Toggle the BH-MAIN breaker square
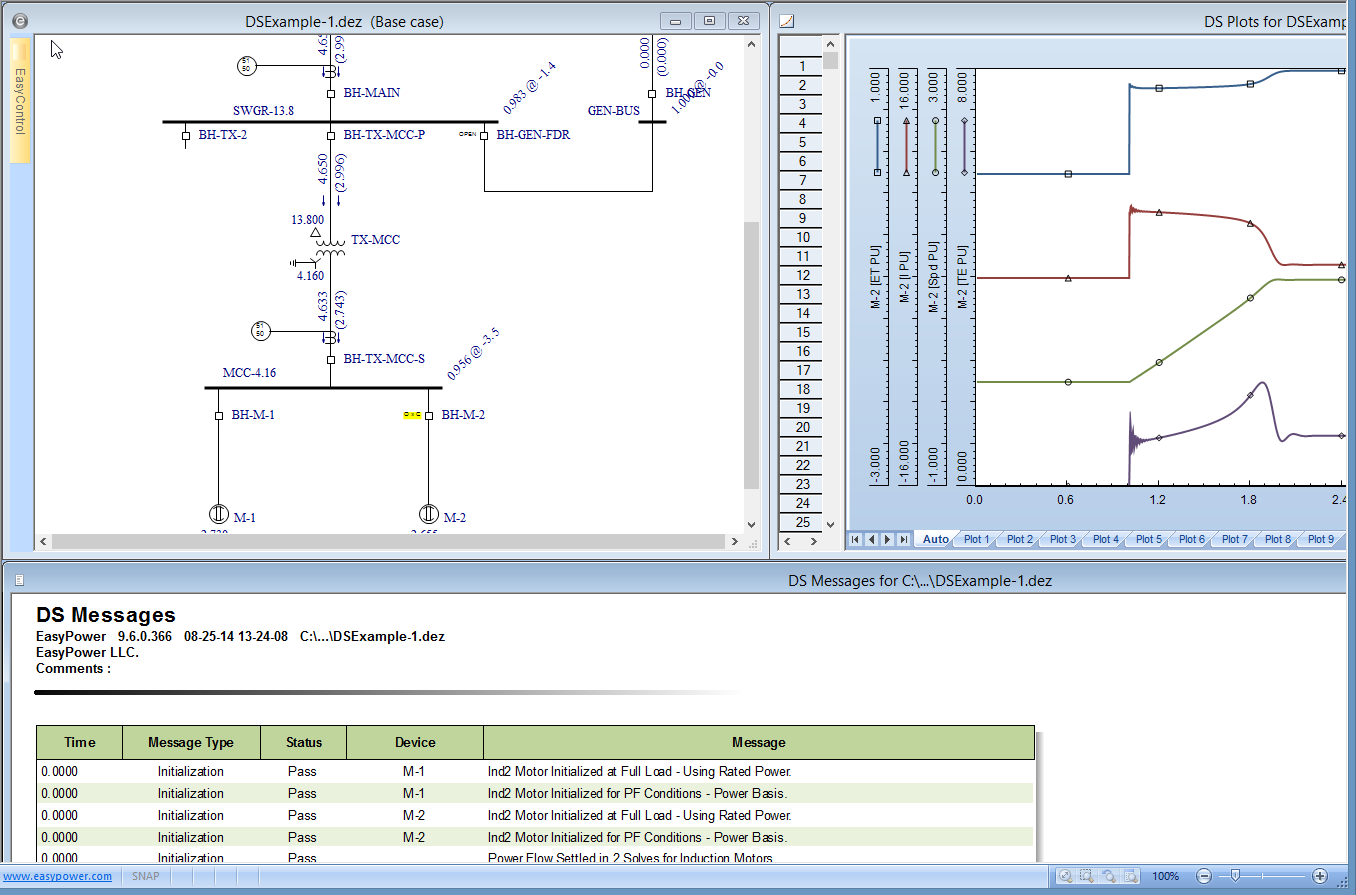 (x=330, y=94)
